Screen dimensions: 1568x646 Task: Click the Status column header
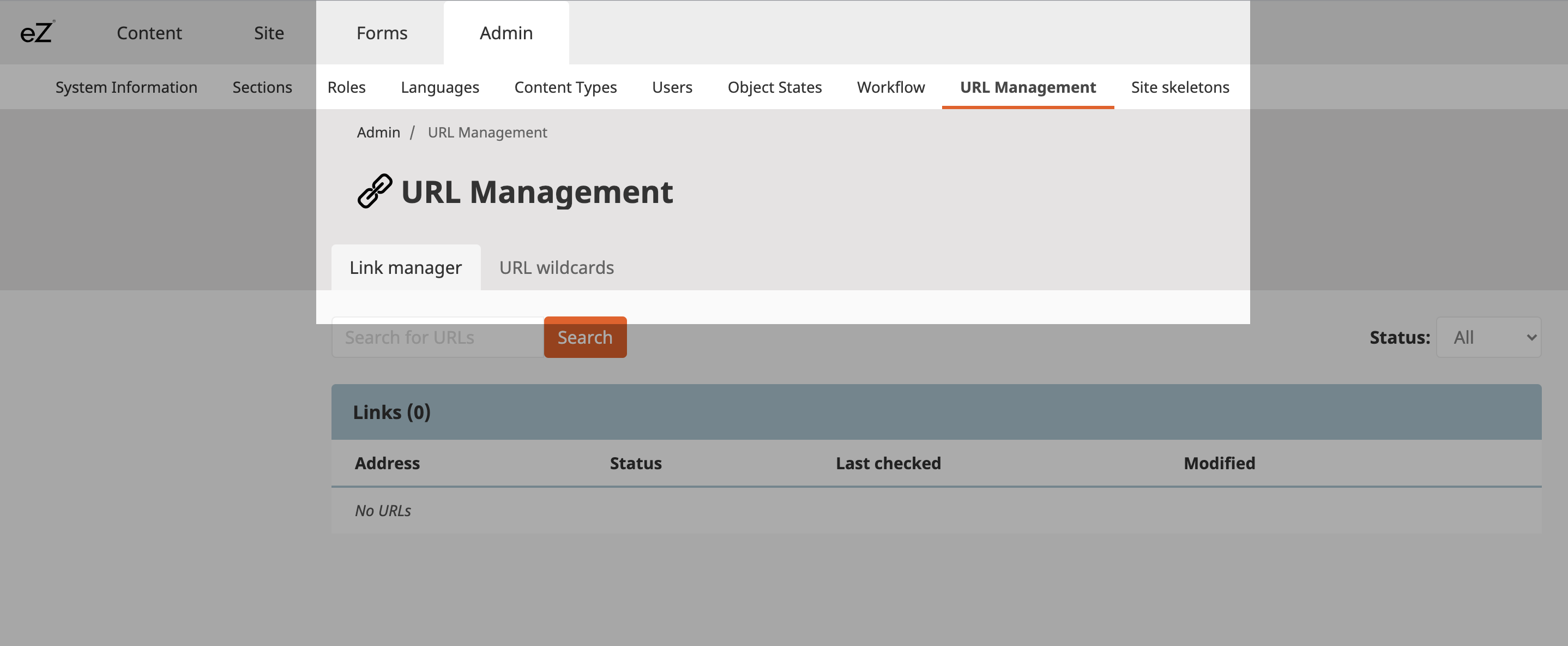pyautogui.click(x=636, y=463)
